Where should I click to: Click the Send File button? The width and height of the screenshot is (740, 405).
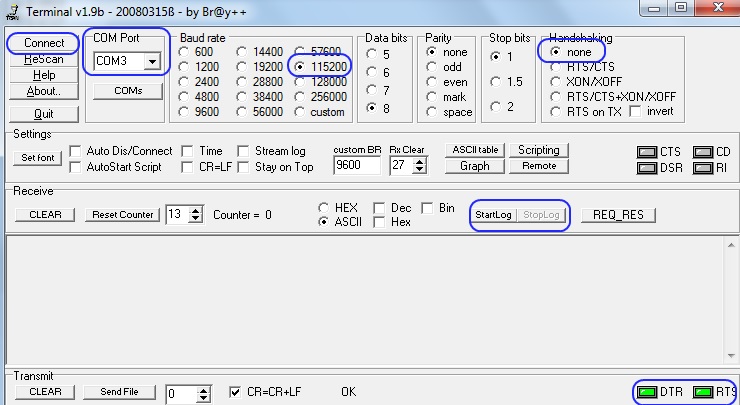click(x=118, y=392)
